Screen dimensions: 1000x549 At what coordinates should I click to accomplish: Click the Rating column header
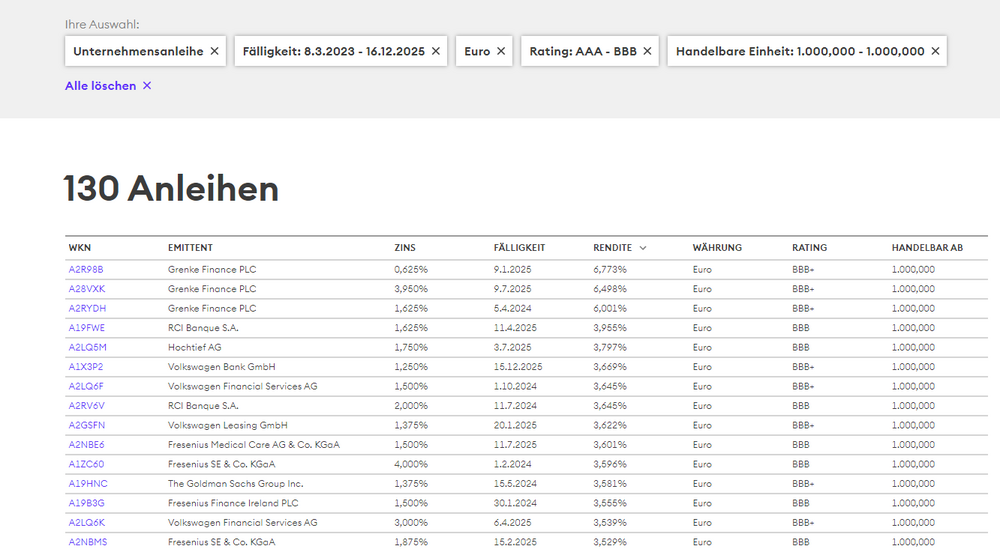(809, 248)
